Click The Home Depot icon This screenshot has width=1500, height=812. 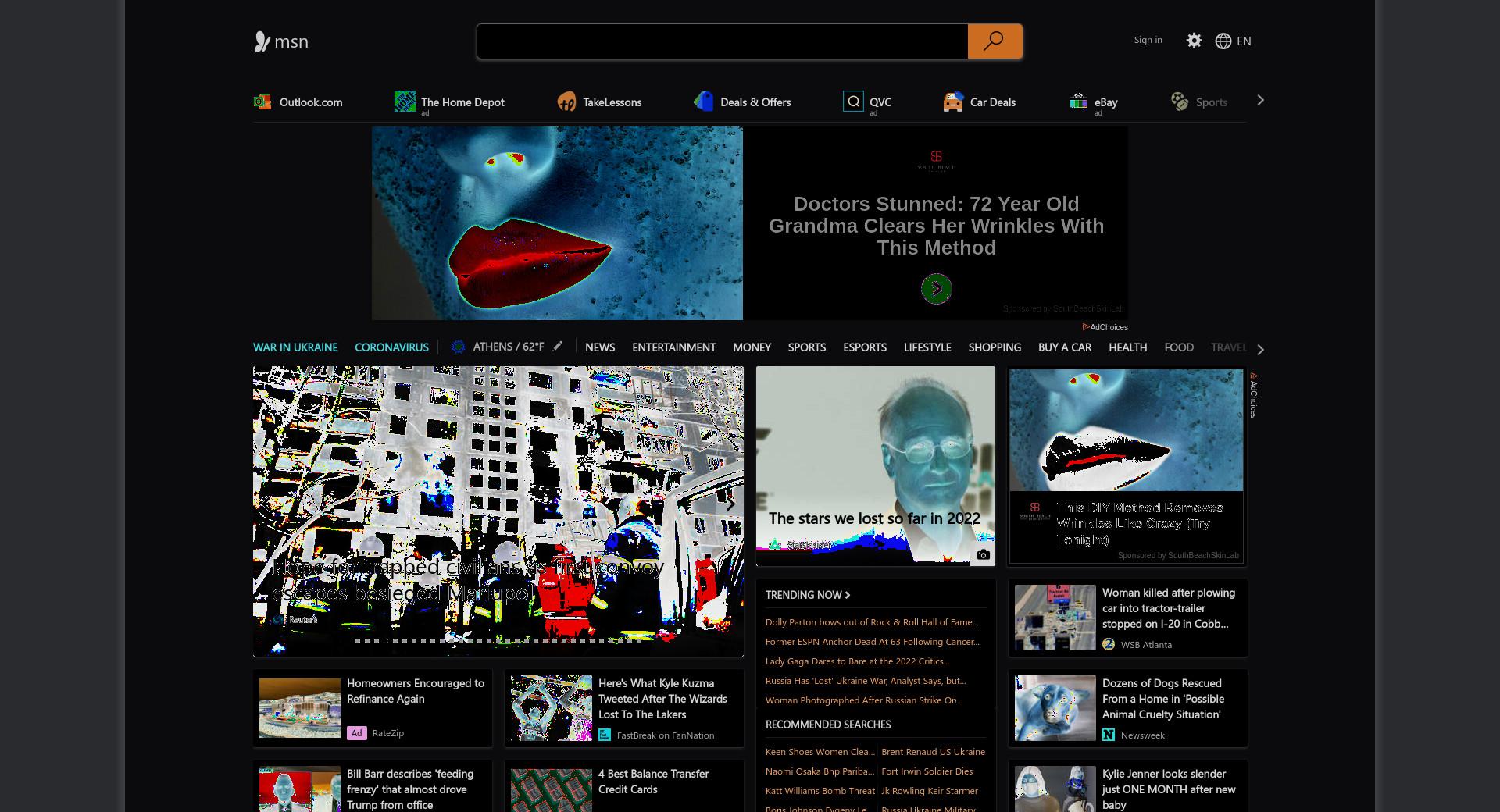405,101
